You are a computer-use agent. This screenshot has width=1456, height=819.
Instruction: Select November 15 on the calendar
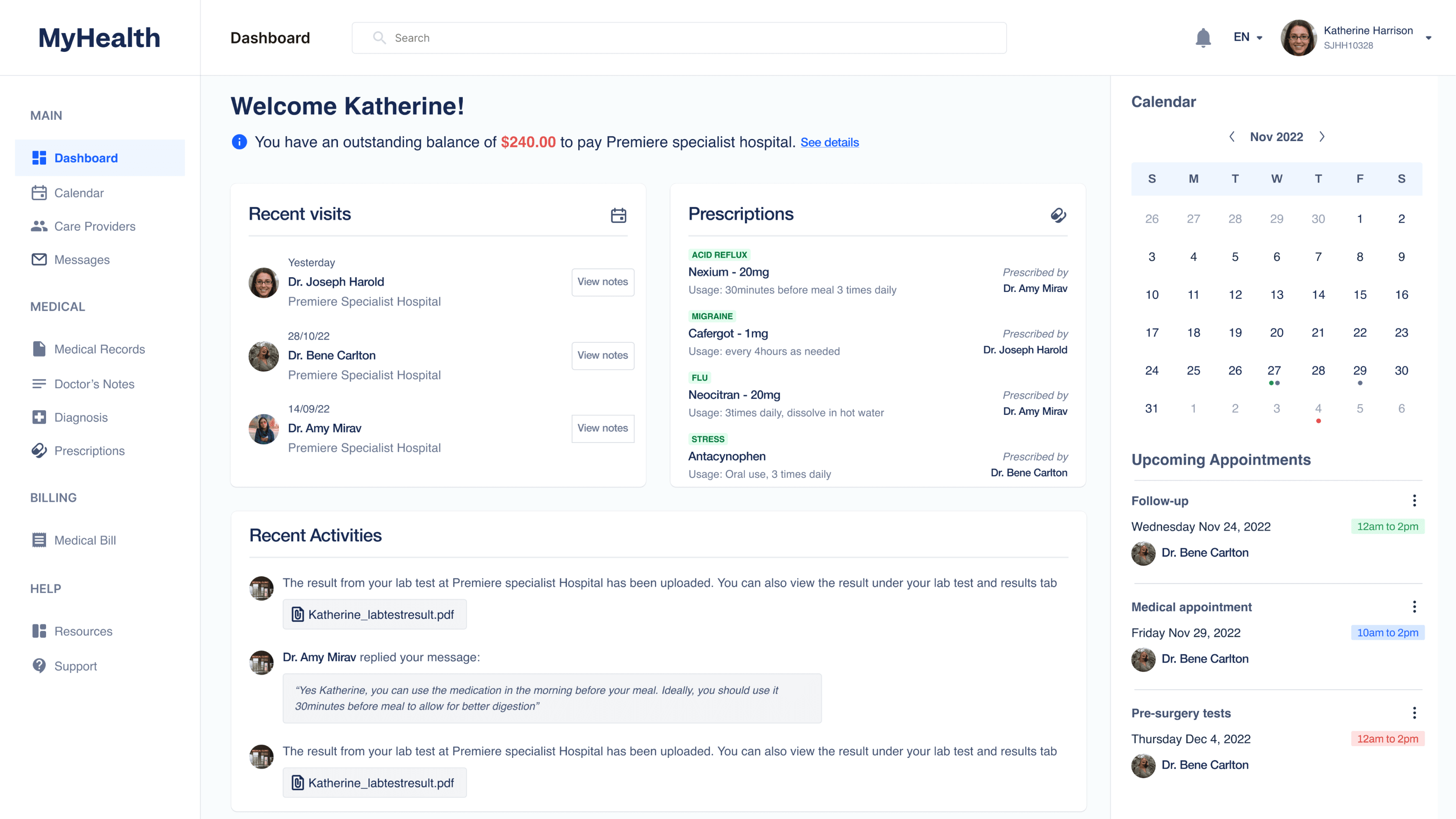click(1359, 294)
